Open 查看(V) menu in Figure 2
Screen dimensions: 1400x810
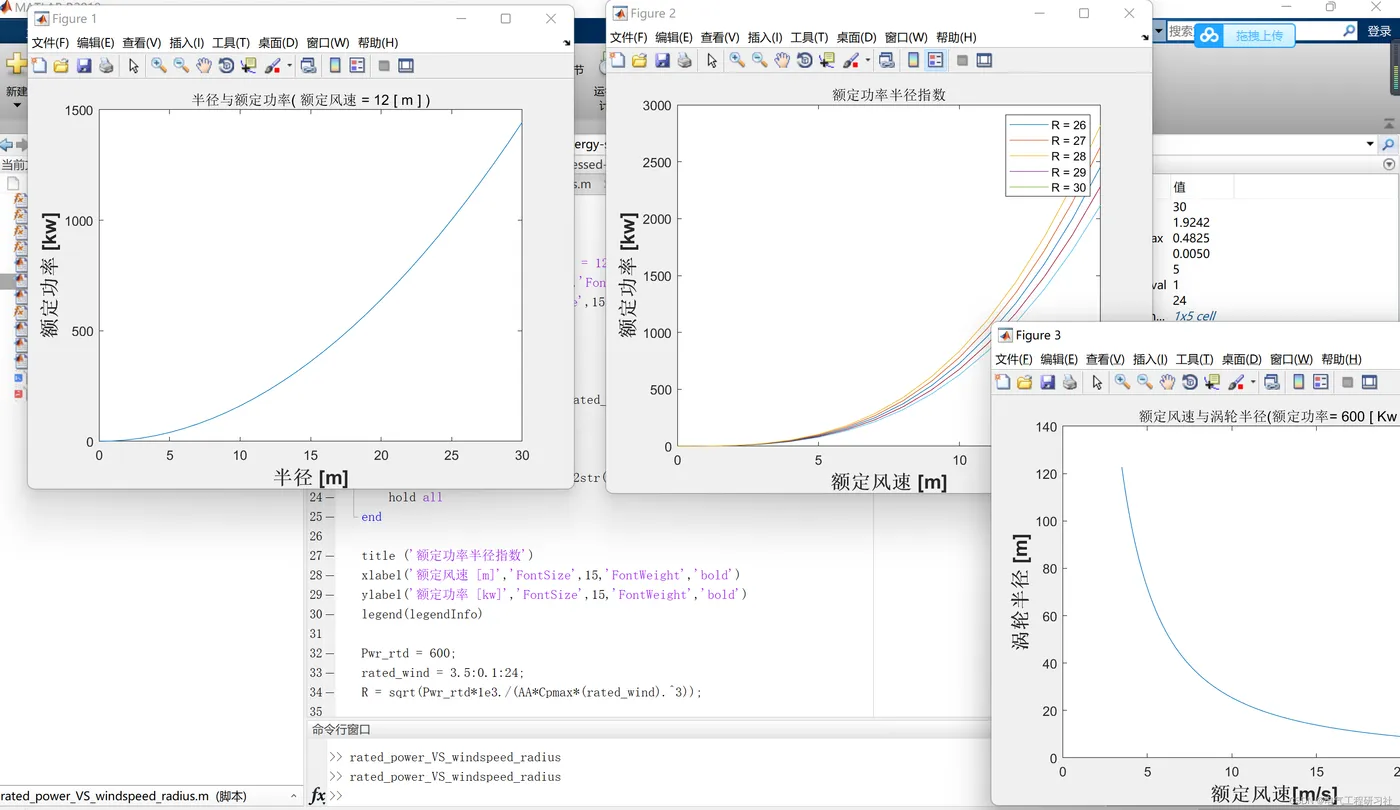720,37
